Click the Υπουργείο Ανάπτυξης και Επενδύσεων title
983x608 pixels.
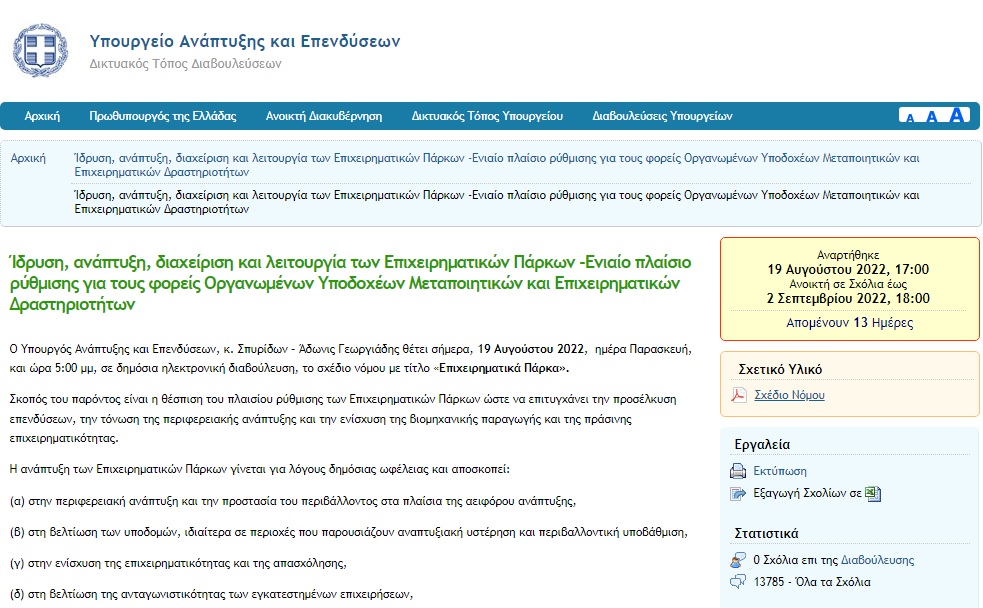244,41
